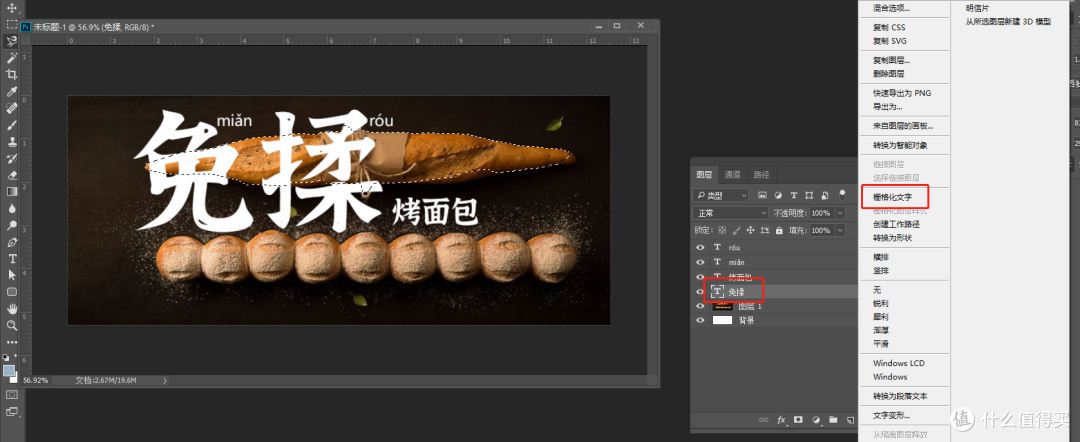Hide the róu text layer
This screenshot has height=442, width=1080.
(x=700, y=247)
